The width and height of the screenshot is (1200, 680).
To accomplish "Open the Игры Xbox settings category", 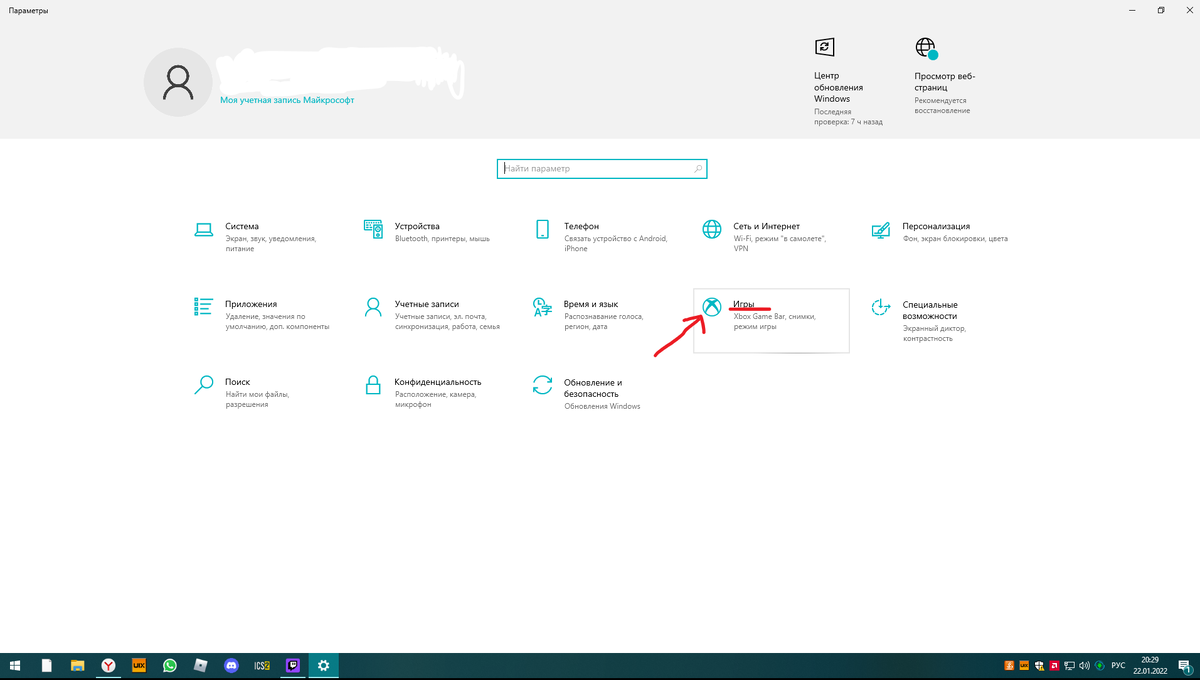I will (771, 320).
